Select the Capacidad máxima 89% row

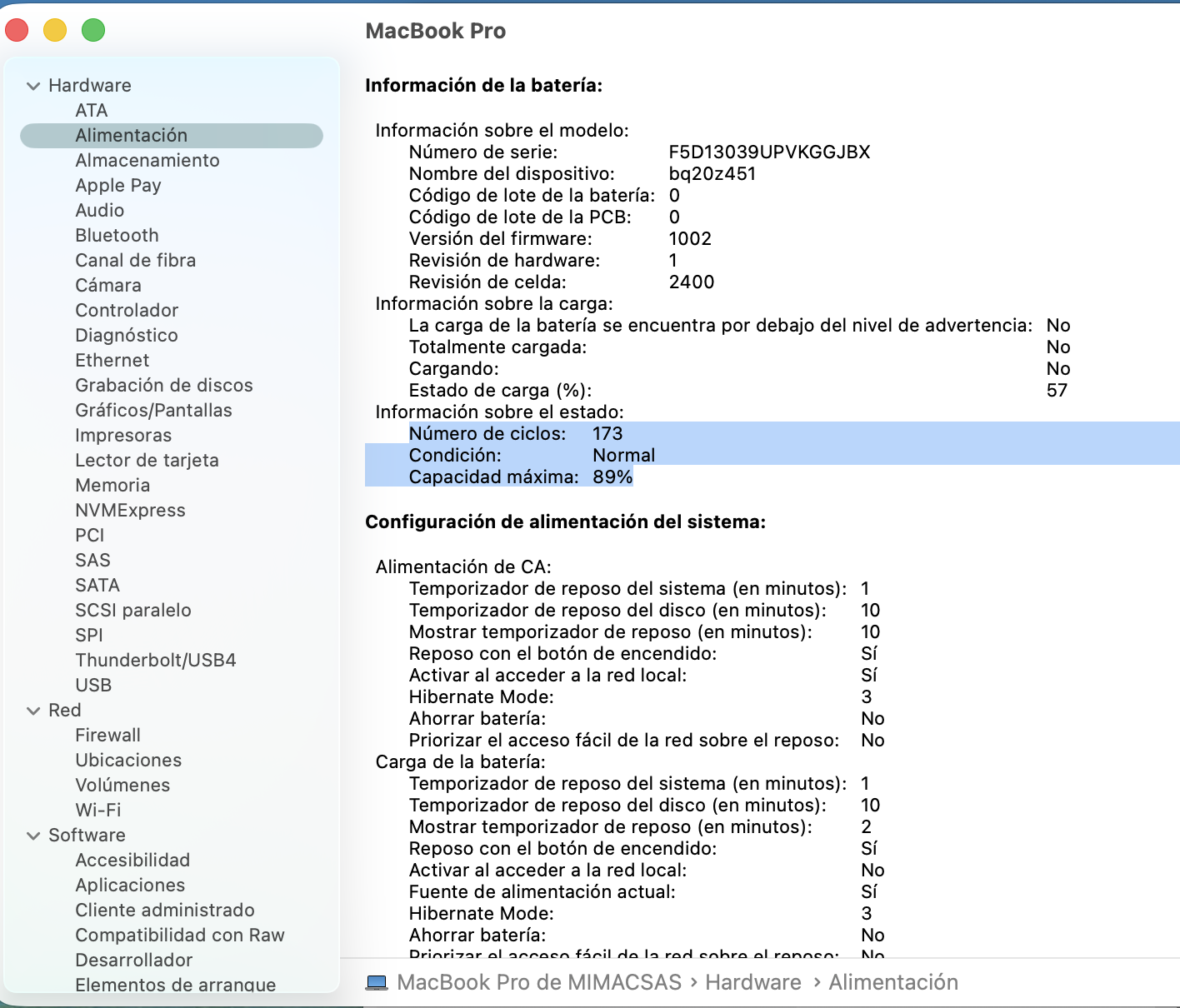[x=499, y=477]
